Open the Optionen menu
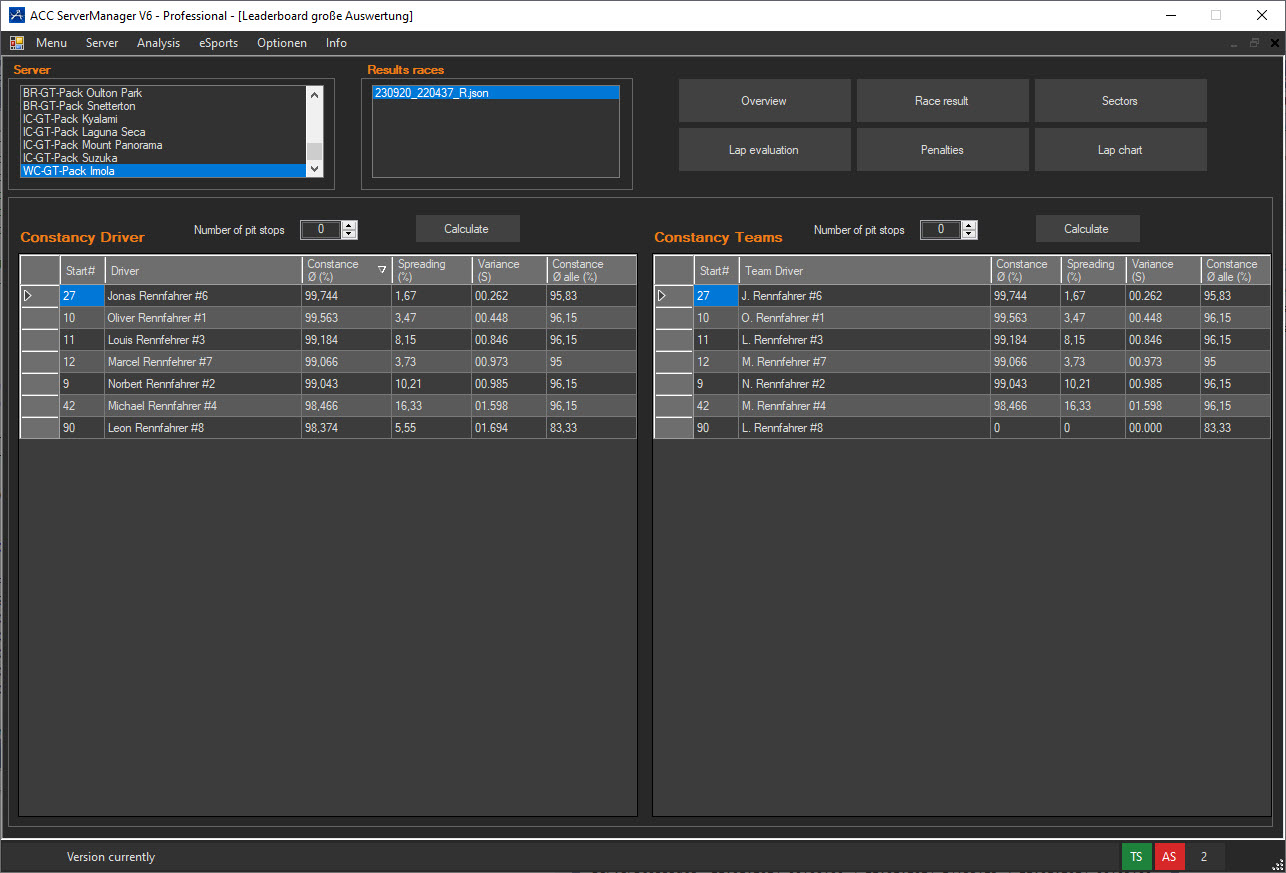 click(x=281, y=43)
